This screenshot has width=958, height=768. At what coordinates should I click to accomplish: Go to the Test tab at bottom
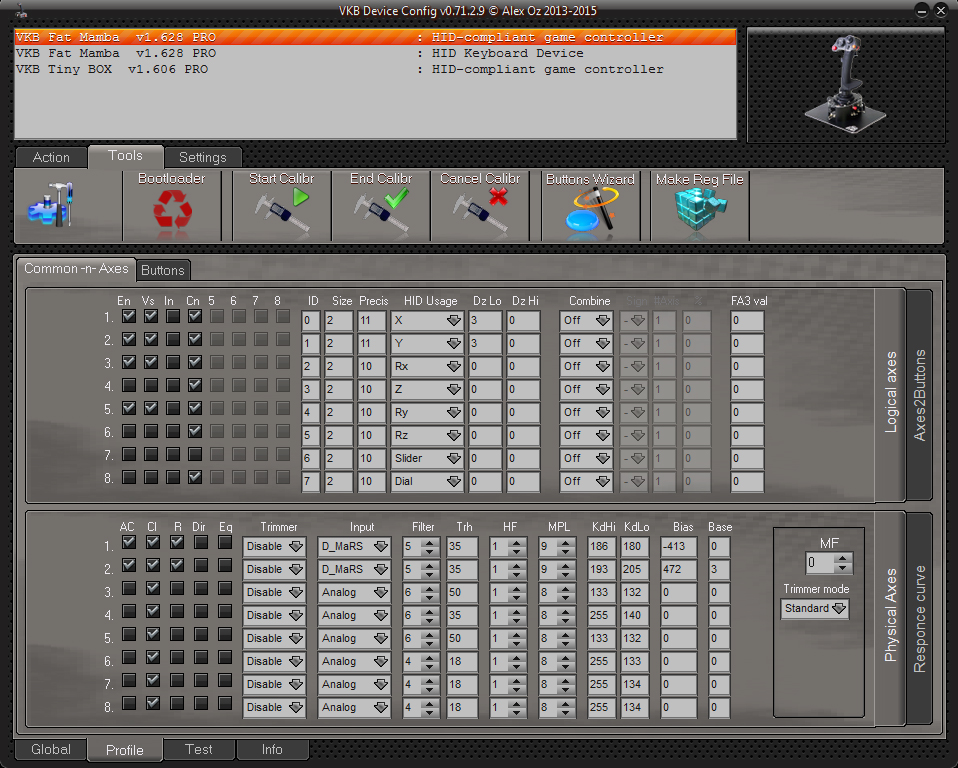point(198,749)
